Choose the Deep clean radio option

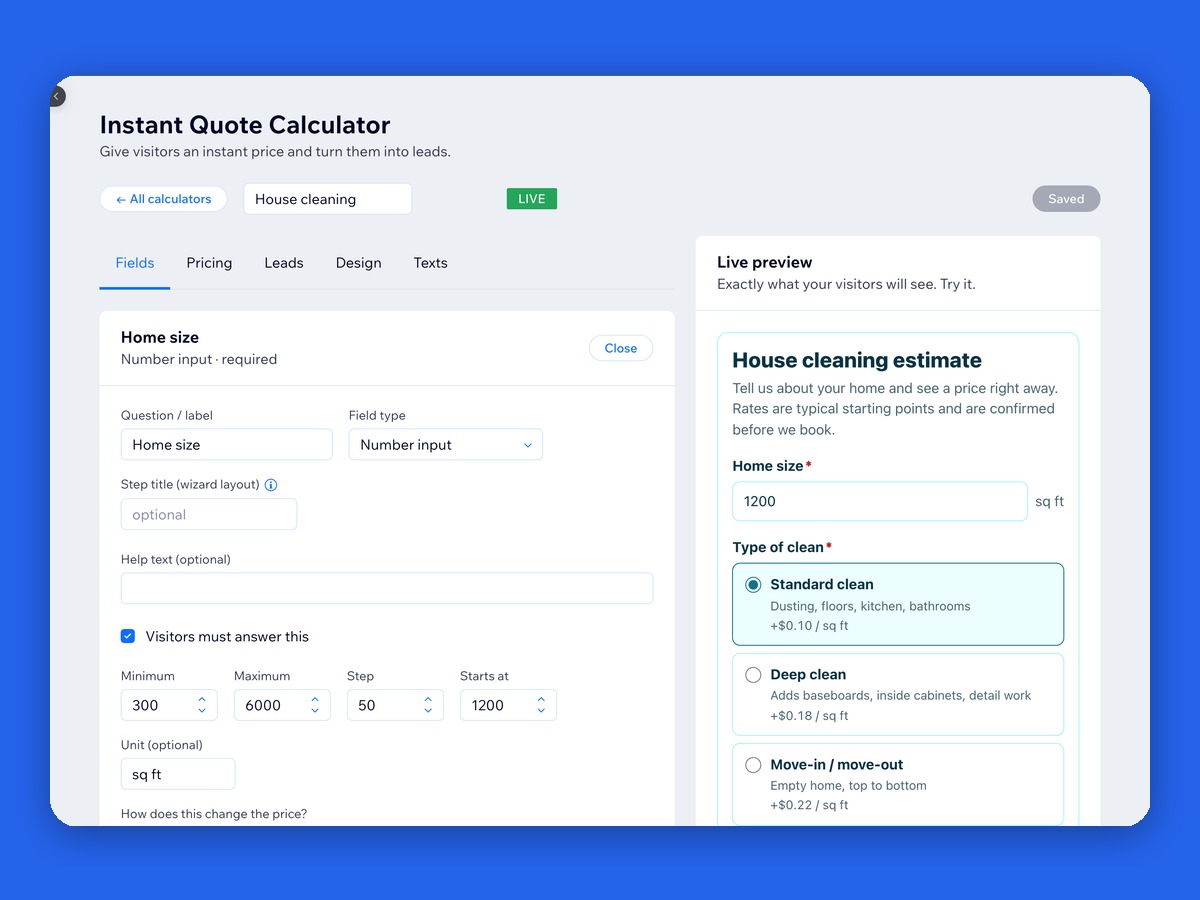[x=753, y=675]
